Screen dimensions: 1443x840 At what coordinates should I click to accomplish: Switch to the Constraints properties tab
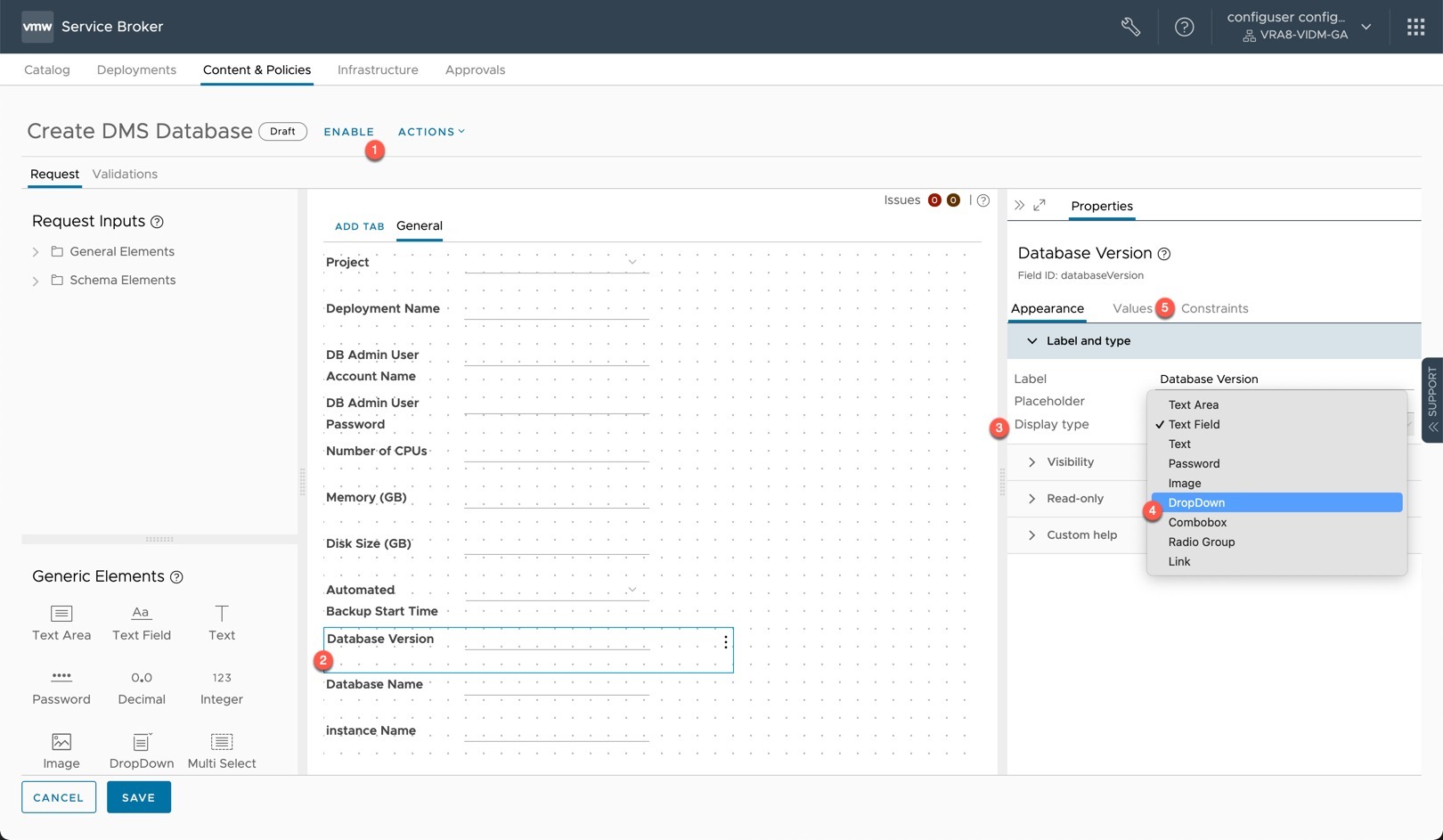pyautogui.click(x=1214, y=308)
